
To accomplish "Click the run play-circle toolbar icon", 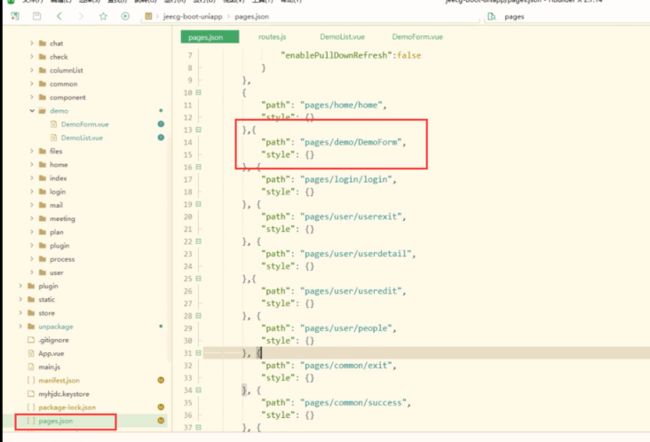I will (x=125, y=16).
